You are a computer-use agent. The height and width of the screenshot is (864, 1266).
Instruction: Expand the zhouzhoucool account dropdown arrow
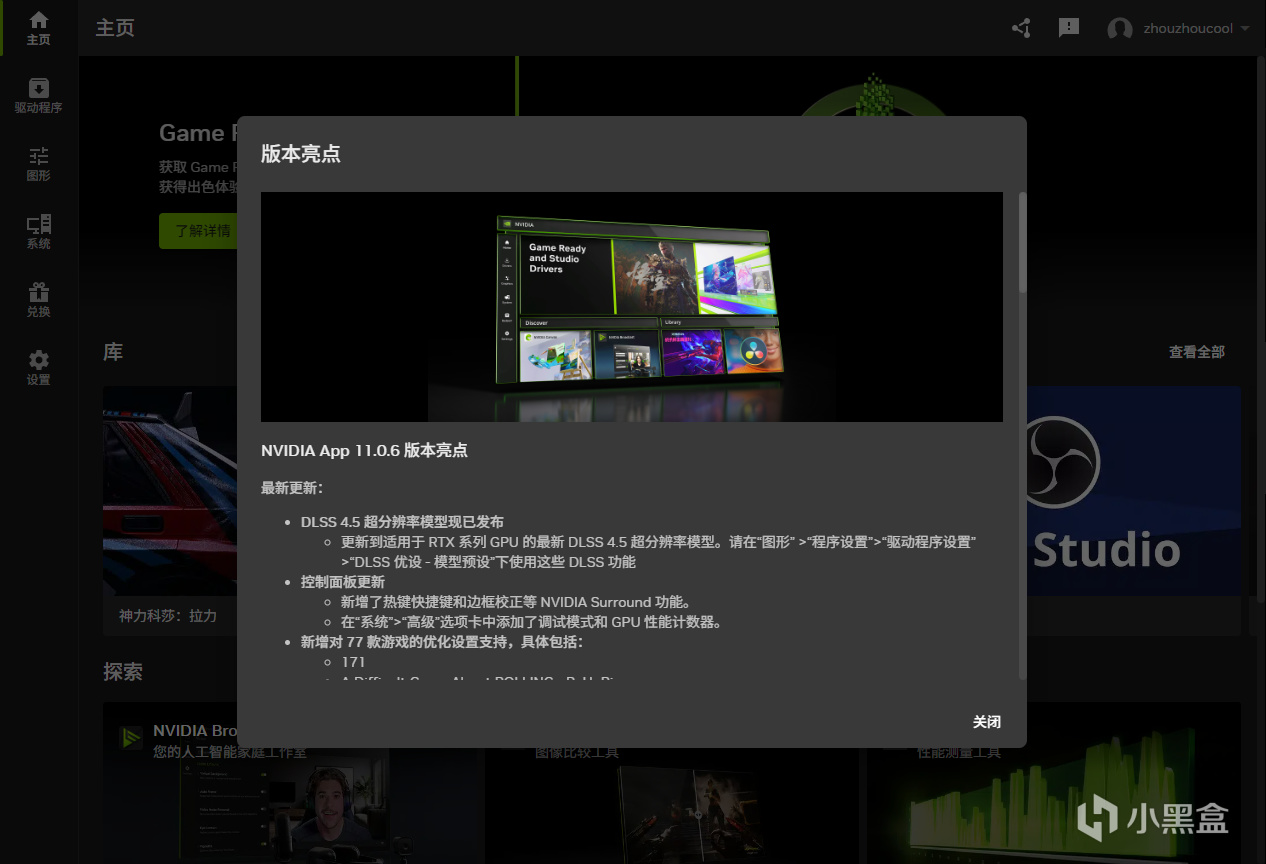pos(1245,29)
